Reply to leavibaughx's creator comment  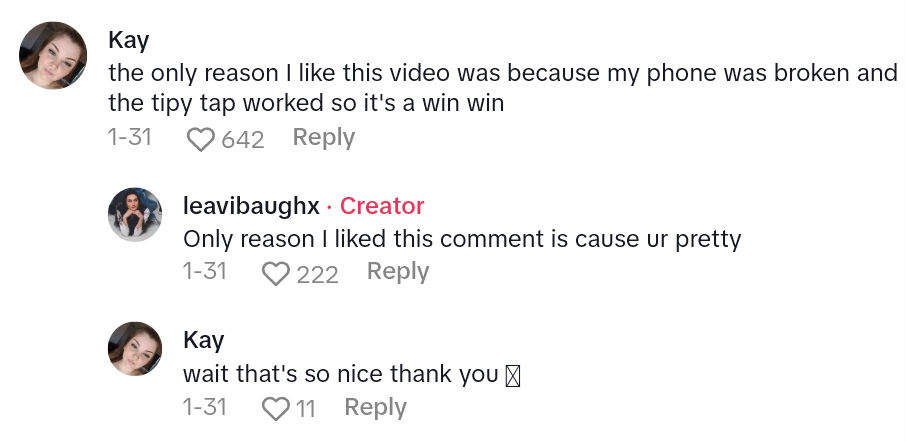tap(398, 271)
